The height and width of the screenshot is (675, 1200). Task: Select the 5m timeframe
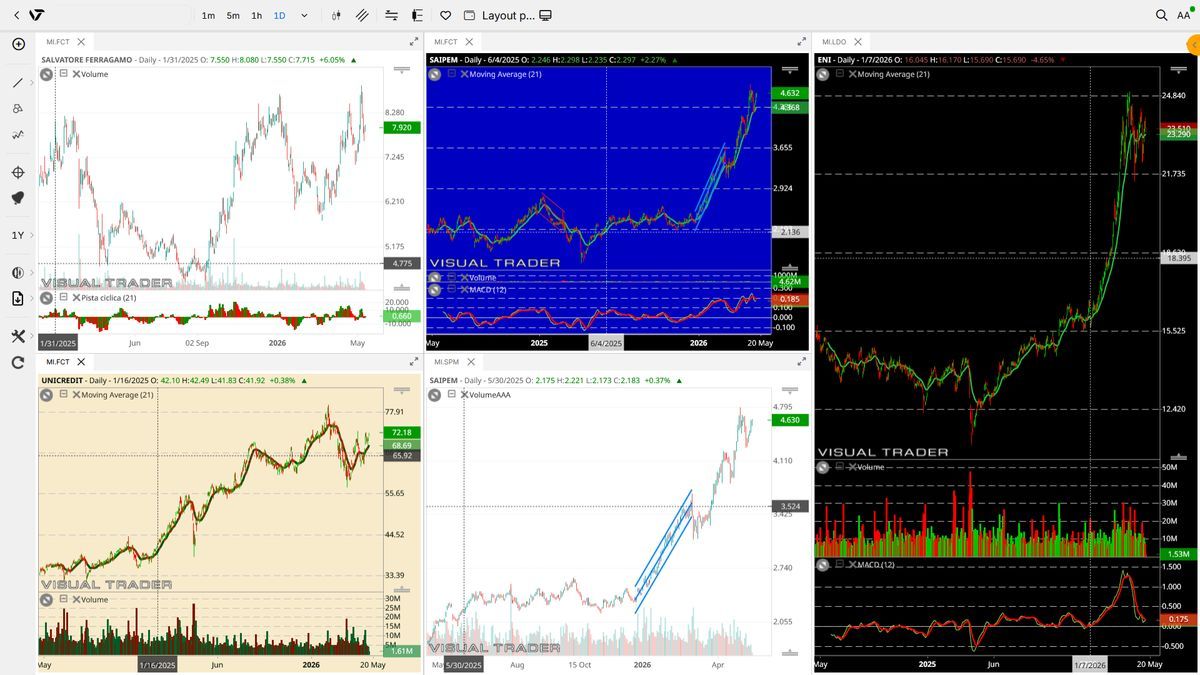click(233, 15)
